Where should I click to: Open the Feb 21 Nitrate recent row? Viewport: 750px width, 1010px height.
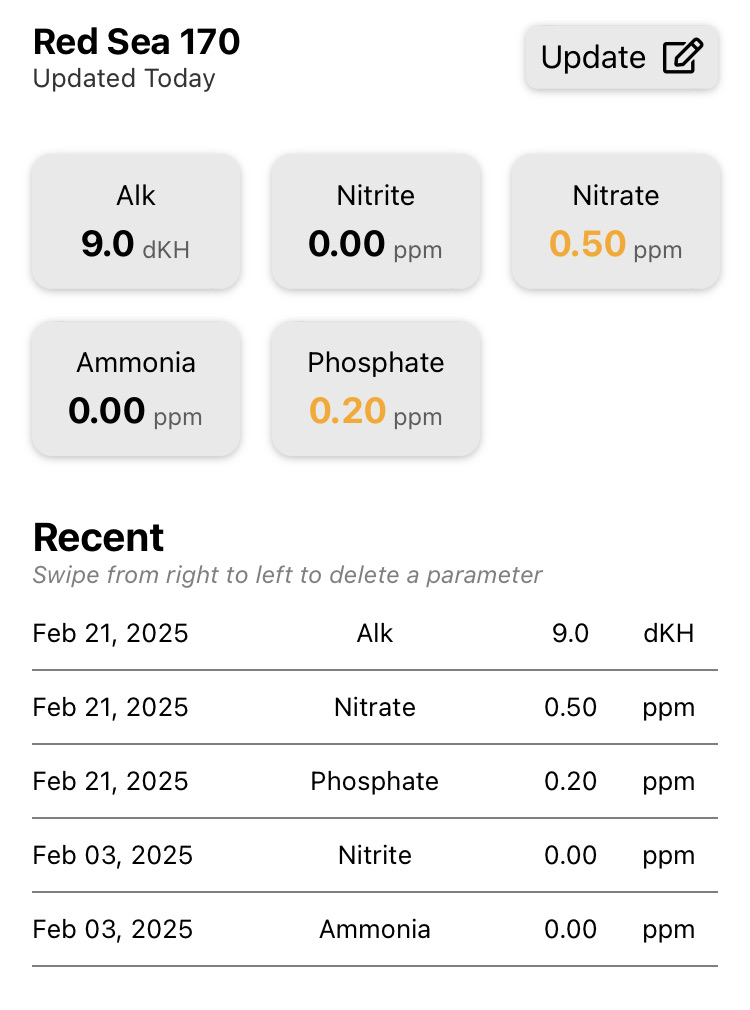pos(375,707)
